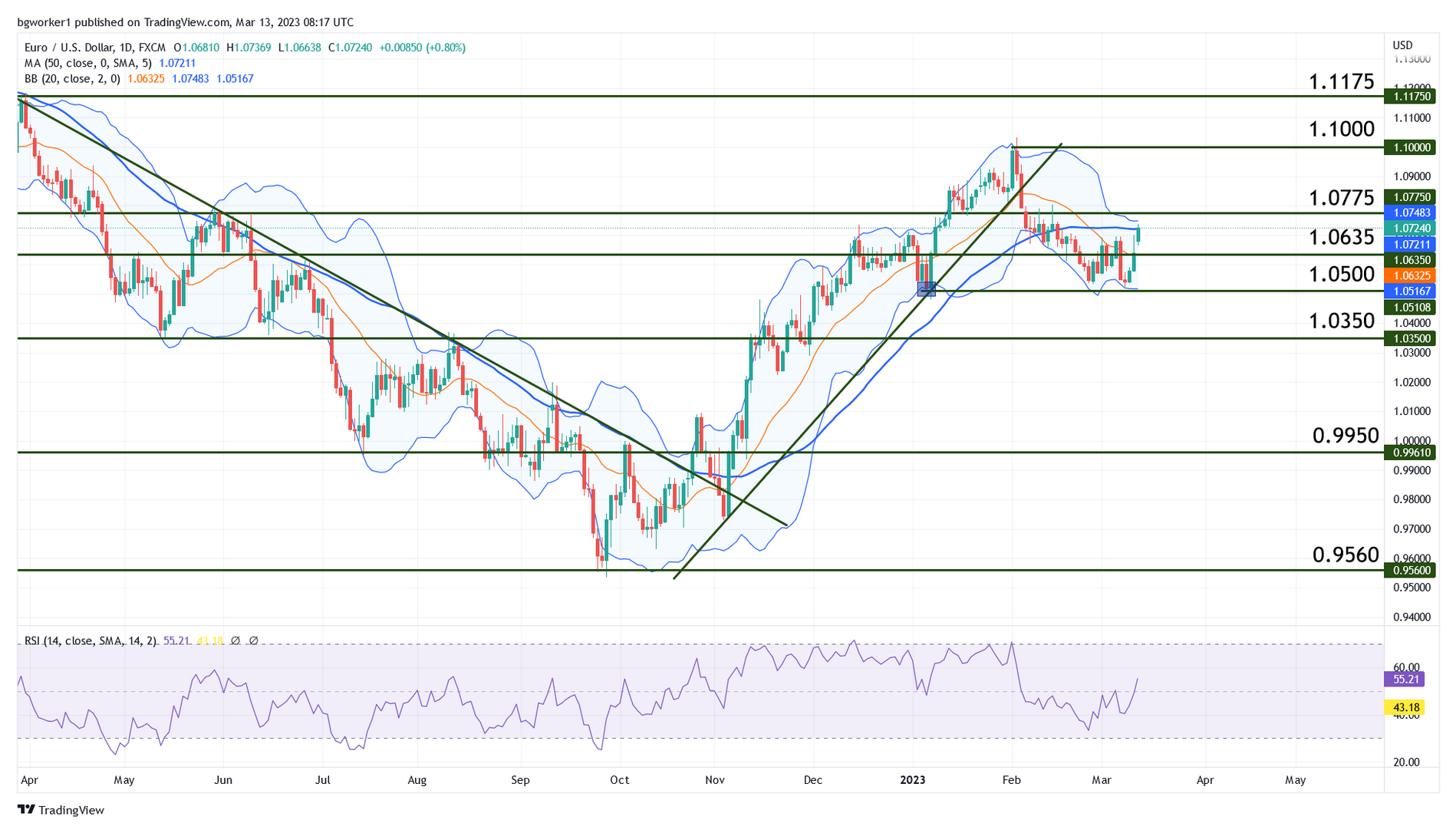
Task: Click the 0.9950 horizontal level text label
Action: [1346, 436]
